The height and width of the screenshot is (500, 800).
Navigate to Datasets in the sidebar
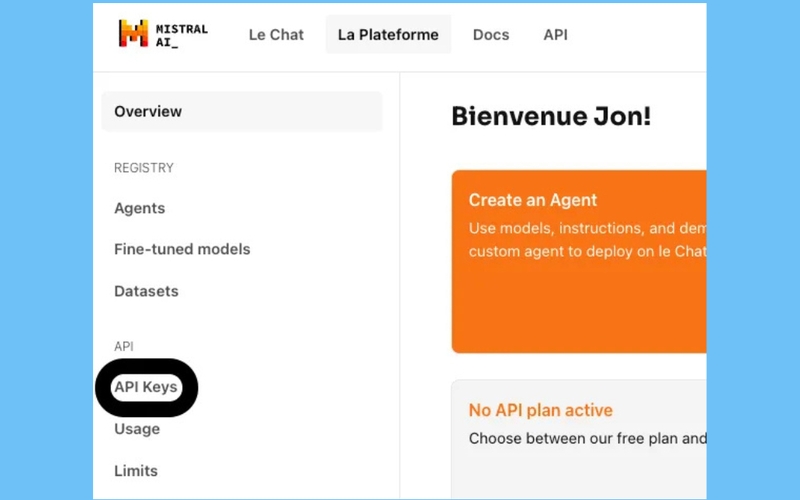tap(146, 291)
